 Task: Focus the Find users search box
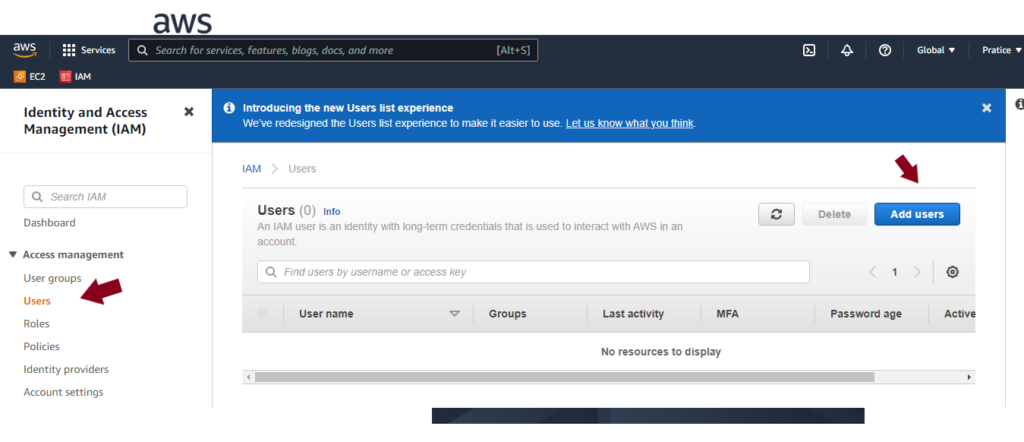click(x=533, y=272)
